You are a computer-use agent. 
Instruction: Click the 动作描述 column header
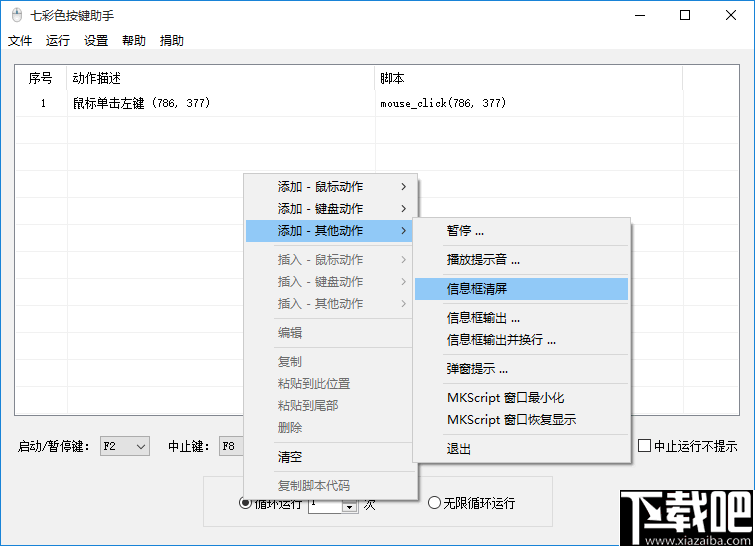coord(221,78)
